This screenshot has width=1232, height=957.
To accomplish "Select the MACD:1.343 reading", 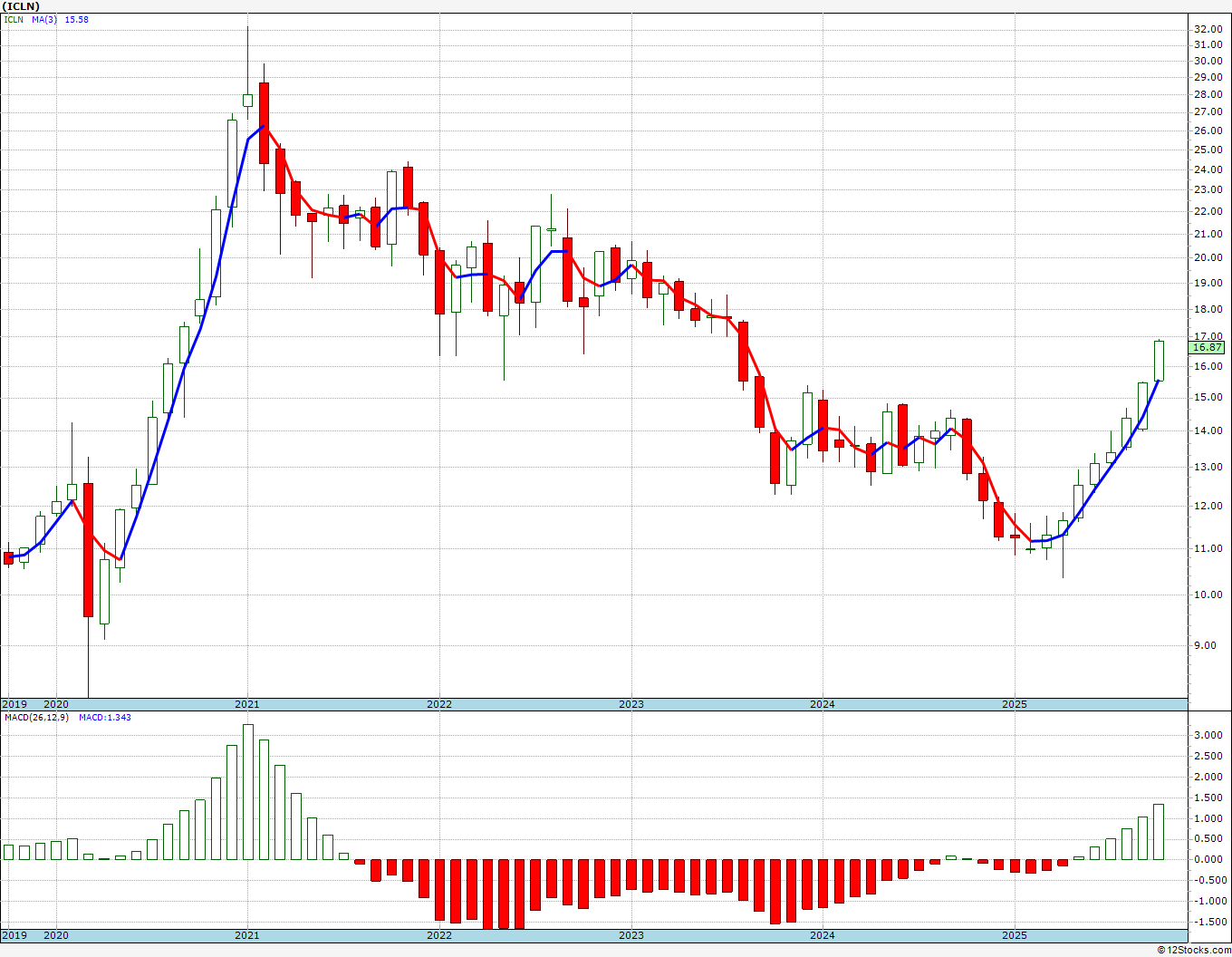I will (104, 717).
